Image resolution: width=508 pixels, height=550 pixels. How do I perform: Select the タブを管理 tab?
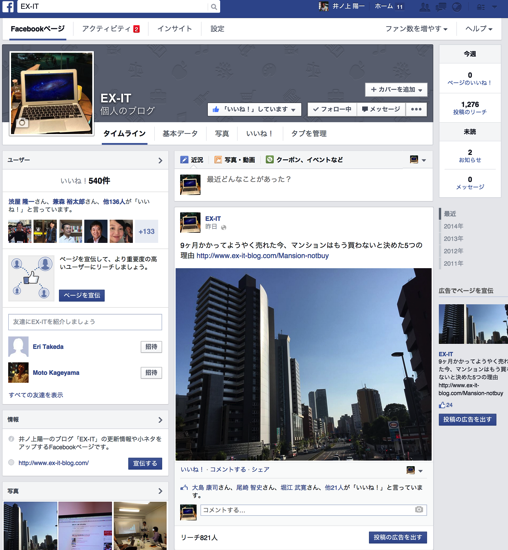(309, 134)
